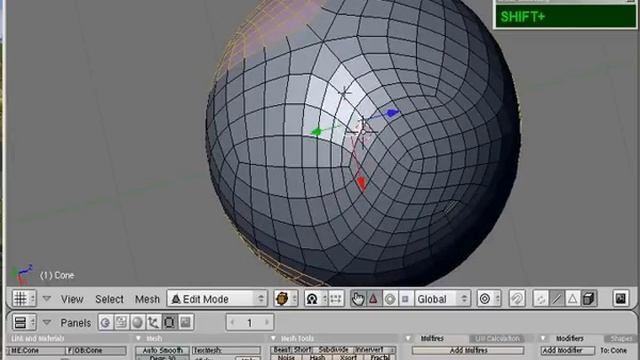640x360 pixels.
Task: Adjust the Degr: 30 slider
Action: tap(162, 358)
